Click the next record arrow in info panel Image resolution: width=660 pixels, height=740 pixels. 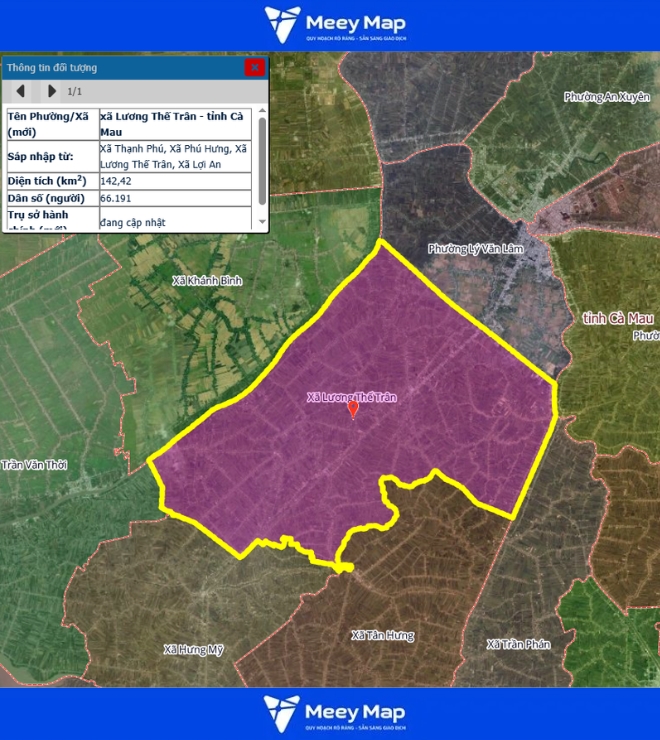(x=51, y=91)
